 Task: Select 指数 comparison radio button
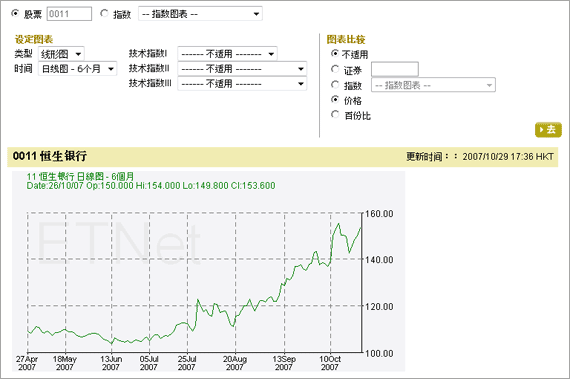click(x=335, y=85)
